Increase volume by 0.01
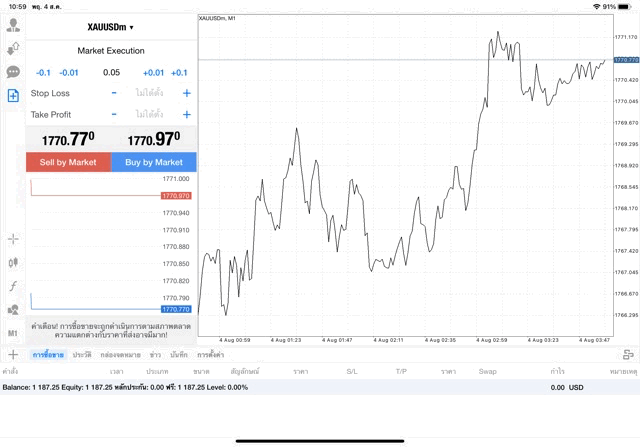640x447 pixels. [153, 73]
